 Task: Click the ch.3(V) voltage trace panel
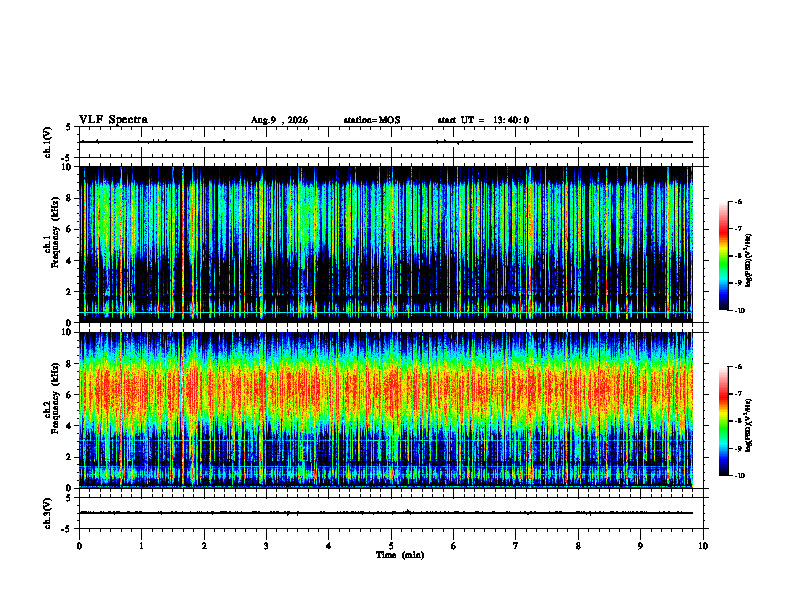pyautogui.click(x=391, y=513)
